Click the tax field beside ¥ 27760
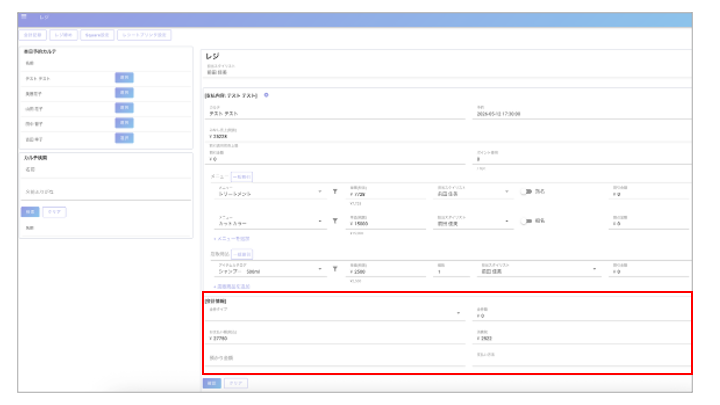Image resolution: width=720 pixels, height=405 pixels. (581, 336)
